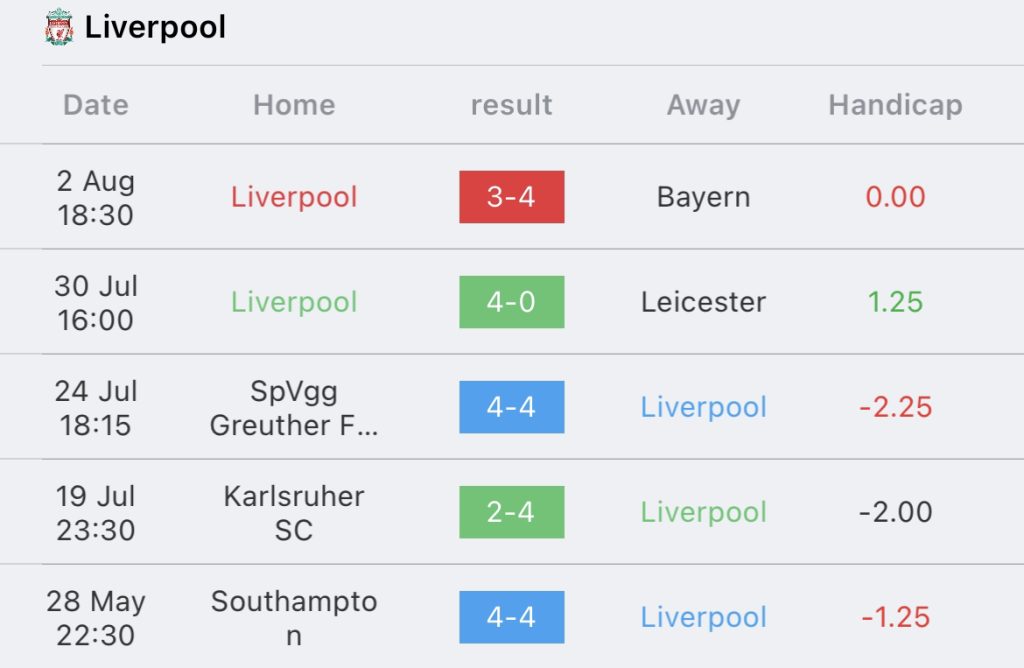Click the -2.25 handicap value

[895, 407]
